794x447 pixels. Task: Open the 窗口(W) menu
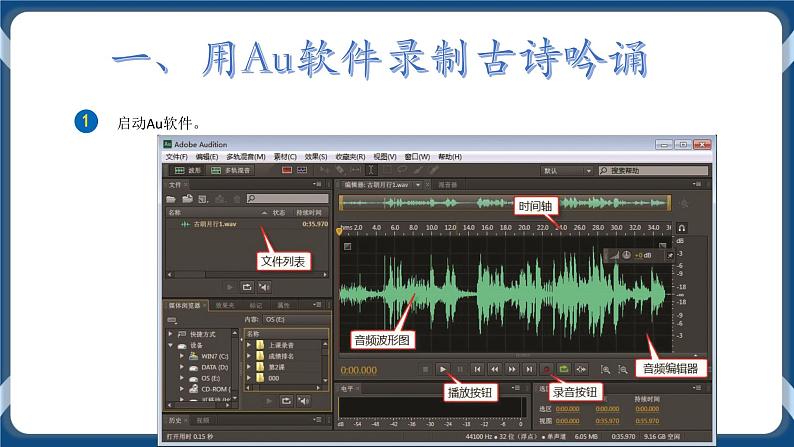417,157
